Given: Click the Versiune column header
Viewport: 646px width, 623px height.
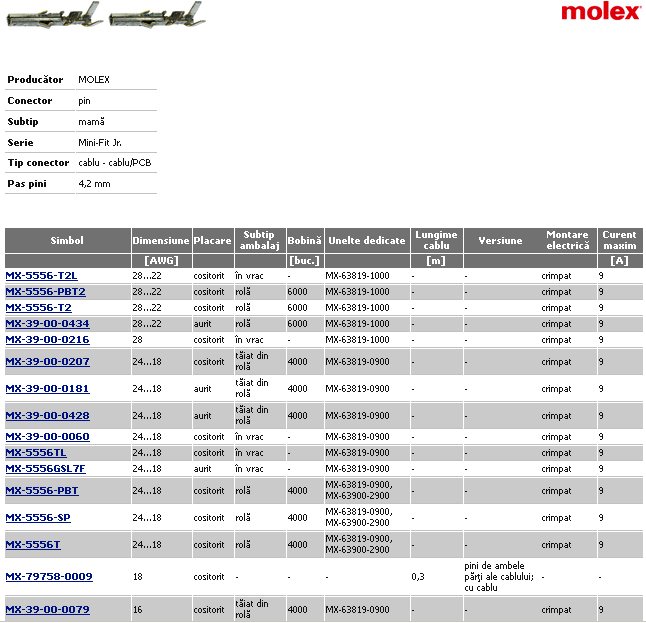Looking at the screenshot, I should coord(501,241).
